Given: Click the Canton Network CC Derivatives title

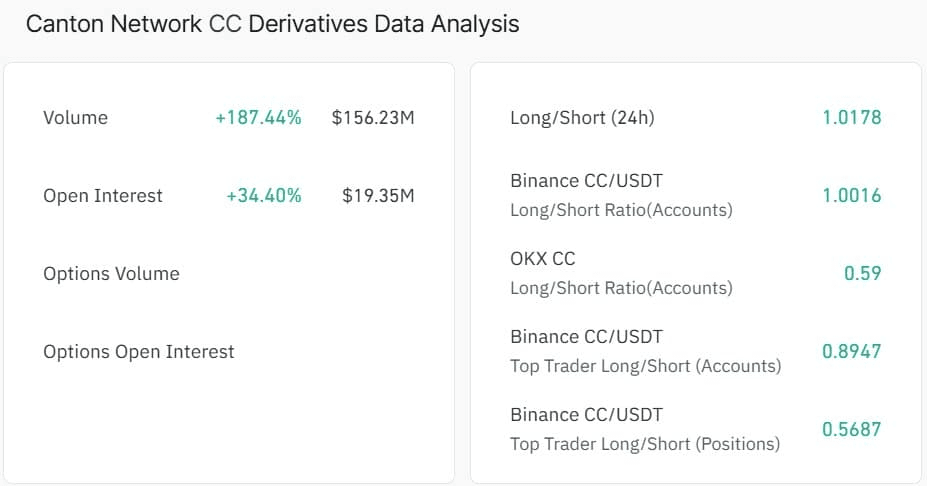Looking at the screenshot, I should (x=272, y=24).
